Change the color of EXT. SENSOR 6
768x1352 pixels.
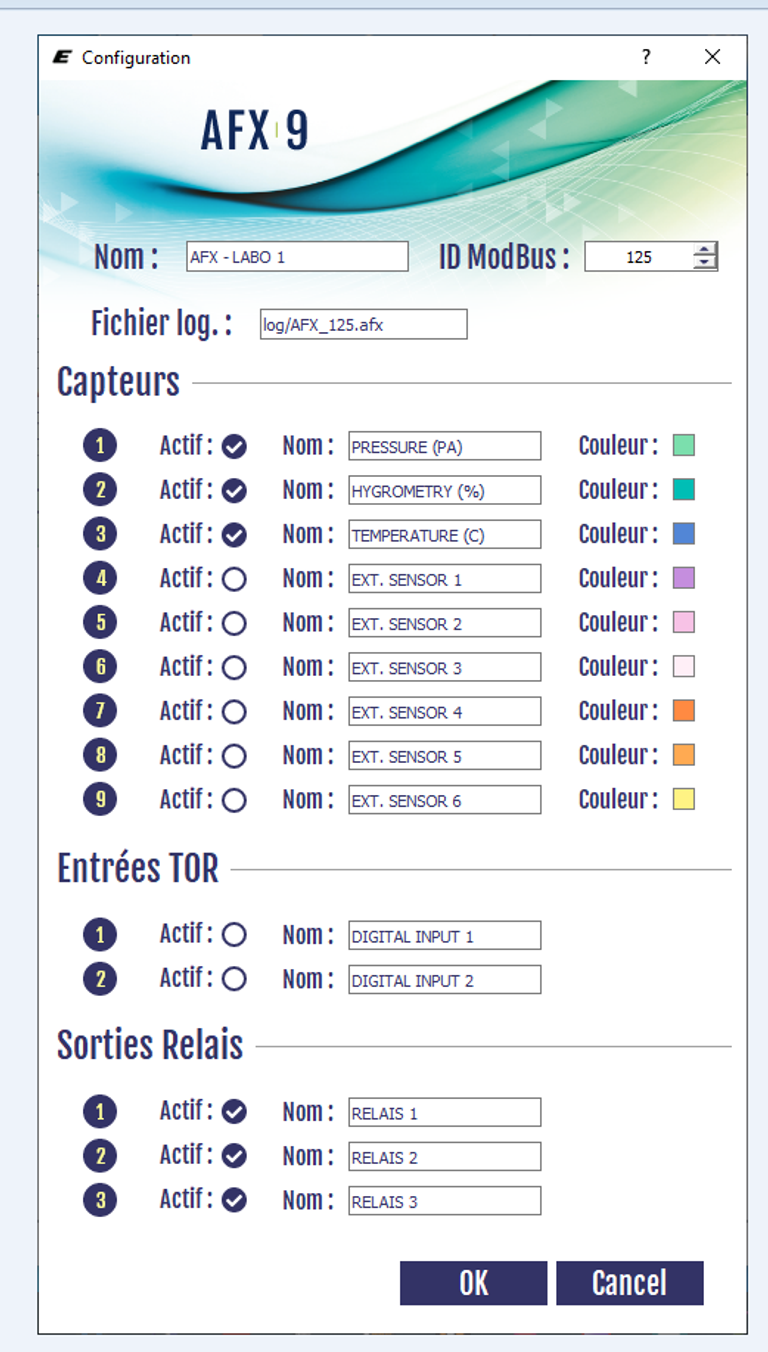[x=683, y=799]
